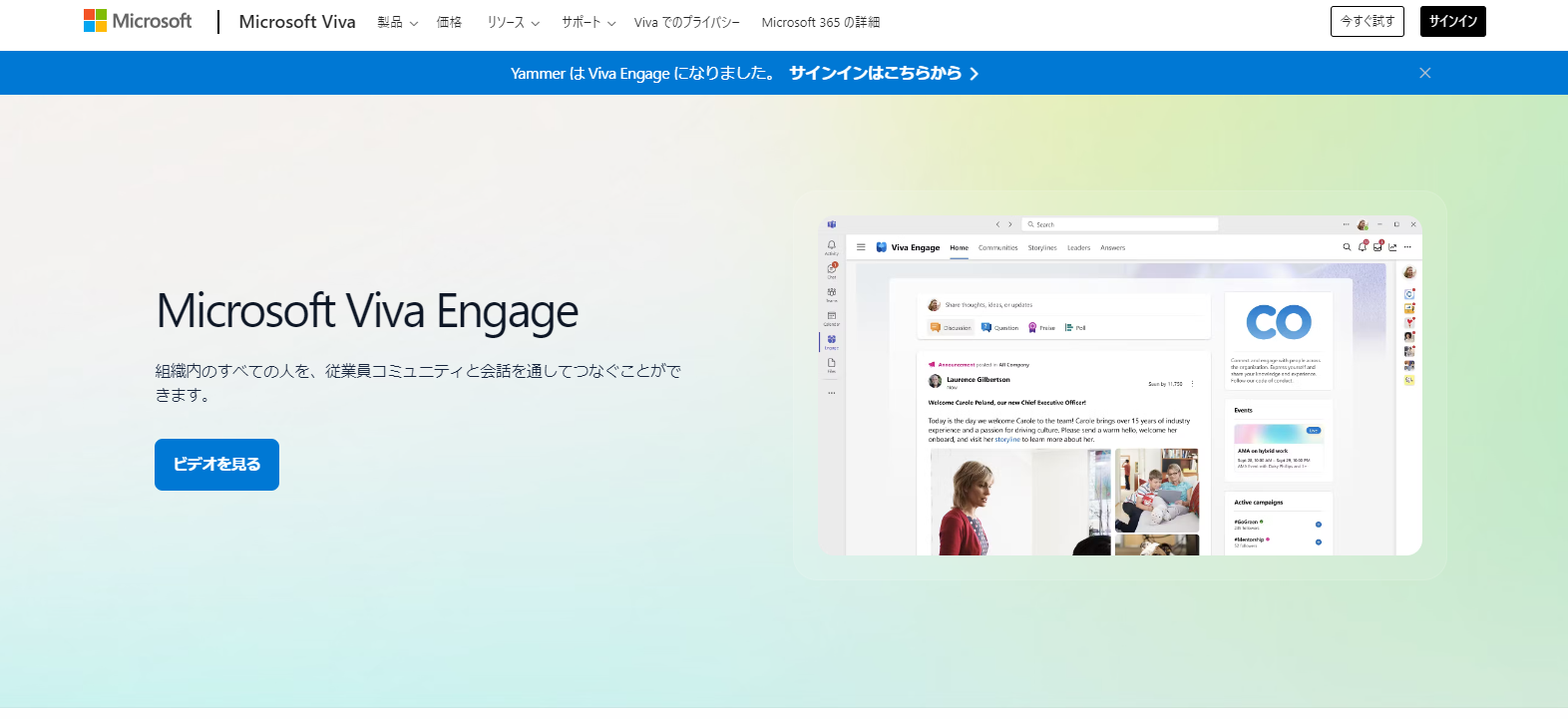Open the Microsoft Viva home link

tap(297, 22)
